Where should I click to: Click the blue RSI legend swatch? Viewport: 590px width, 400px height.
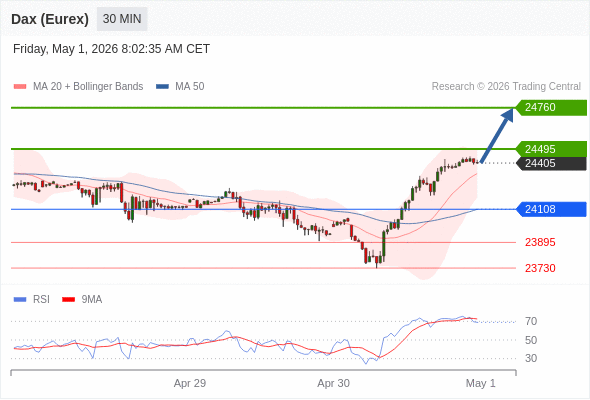point(20,300)
